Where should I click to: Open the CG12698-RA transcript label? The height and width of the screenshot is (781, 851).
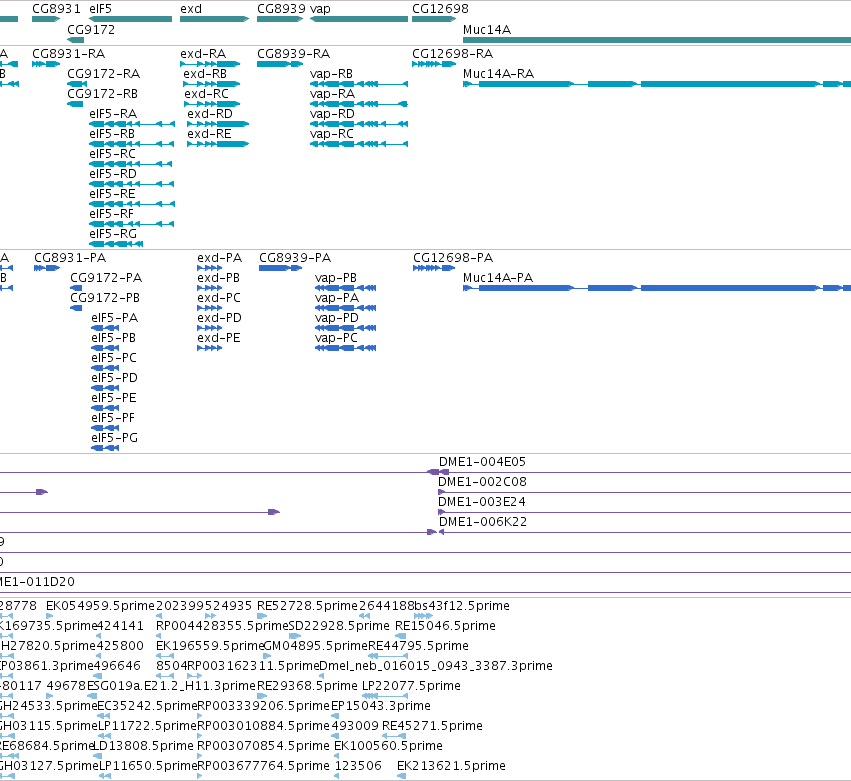453,53
